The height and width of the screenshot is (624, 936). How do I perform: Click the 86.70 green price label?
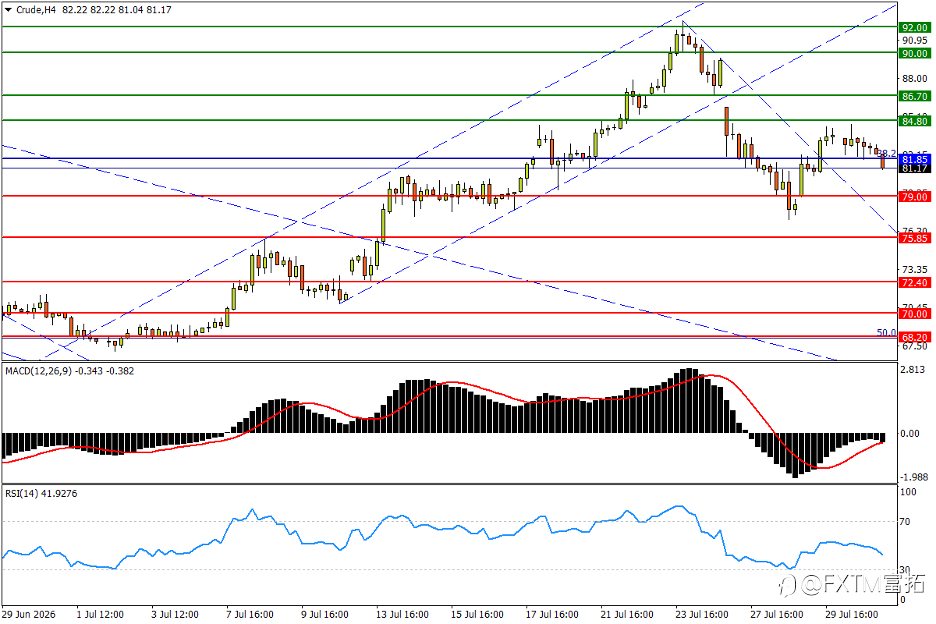(x=914, y=96)
